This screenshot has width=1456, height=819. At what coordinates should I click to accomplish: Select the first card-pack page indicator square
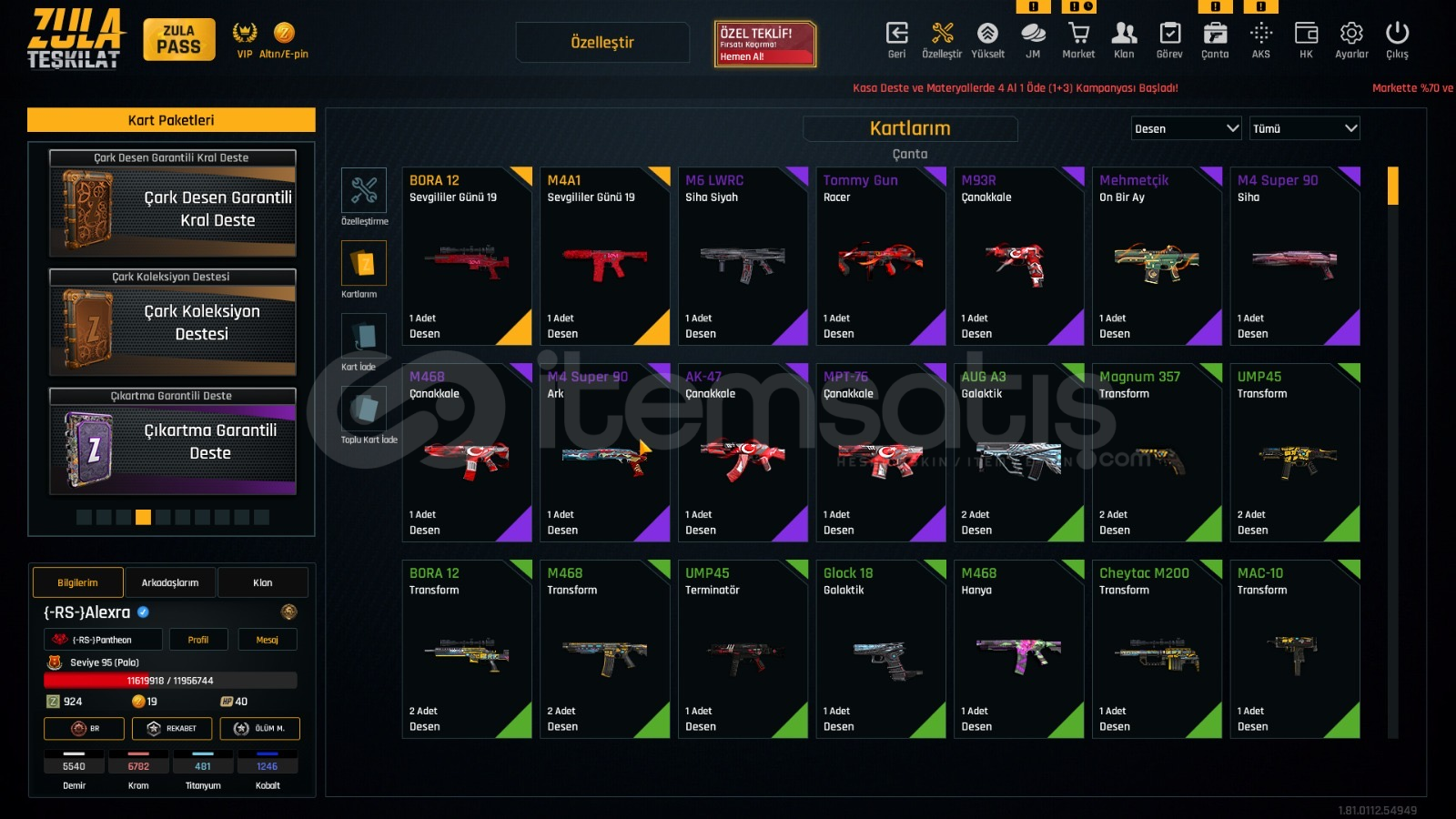[x=84, y=517]
